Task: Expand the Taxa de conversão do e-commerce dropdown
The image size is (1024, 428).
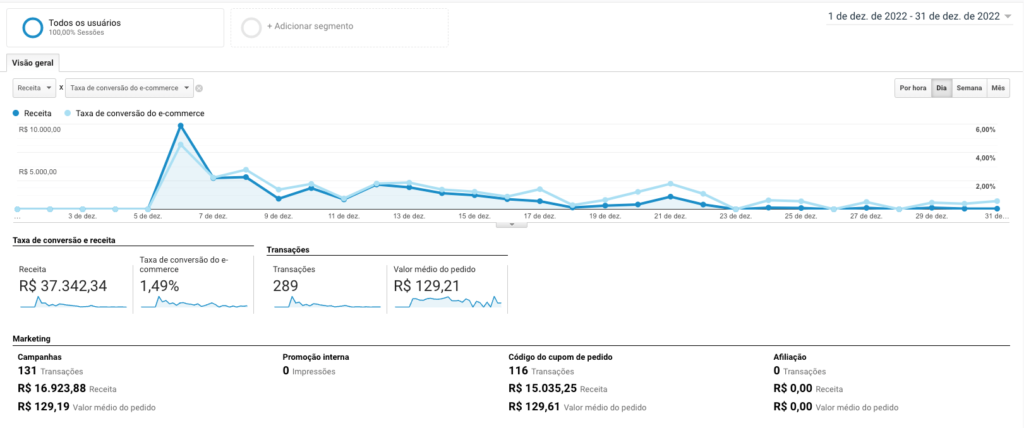Action: tap(129, 88)
